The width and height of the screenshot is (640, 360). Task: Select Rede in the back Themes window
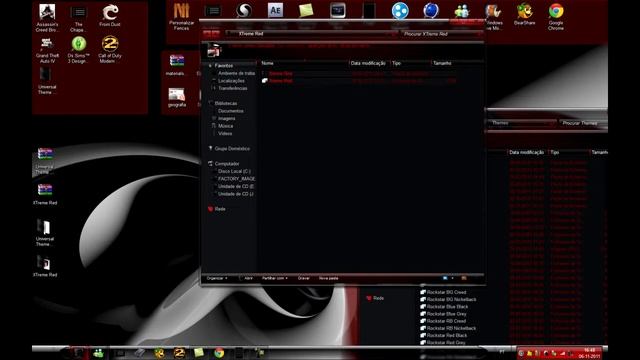click(378, 298)
